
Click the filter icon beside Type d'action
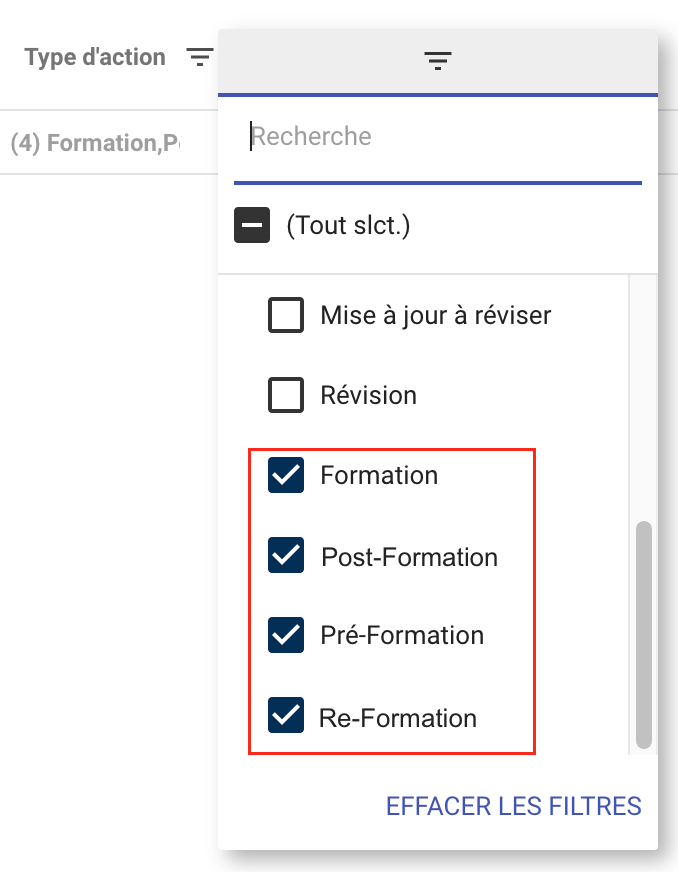200,58
